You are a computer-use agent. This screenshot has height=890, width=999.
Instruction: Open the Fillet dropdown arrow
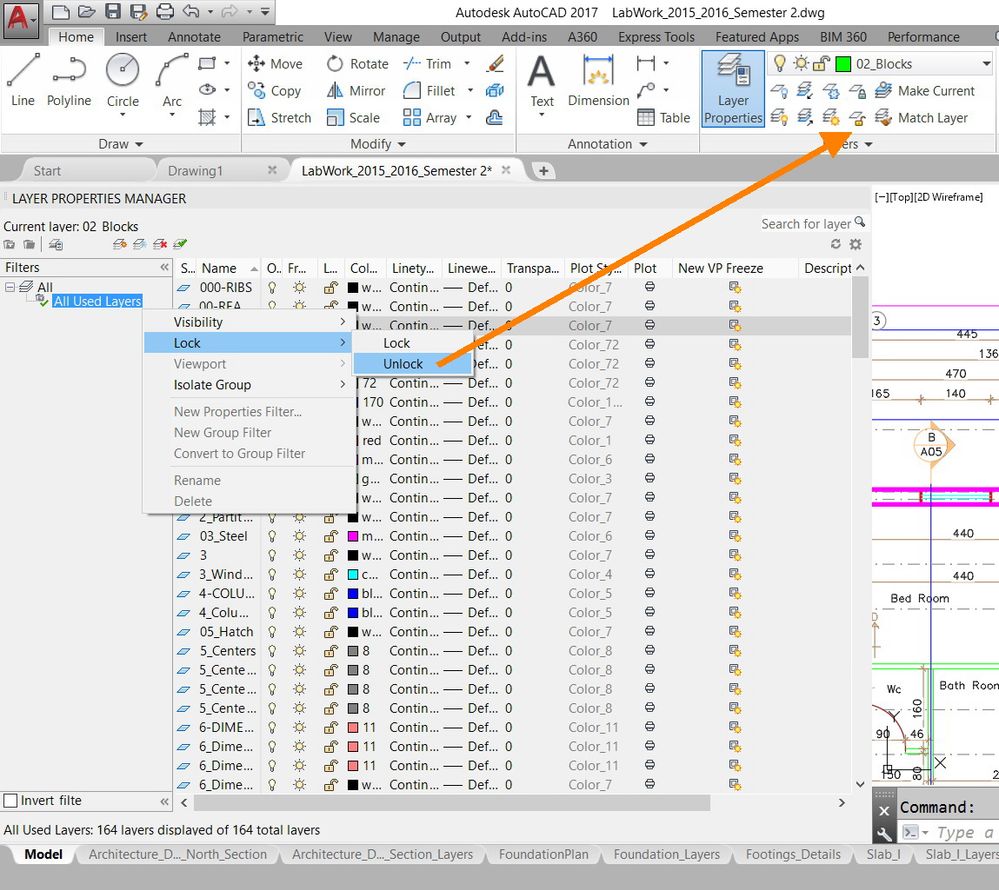tap(470, 90)
